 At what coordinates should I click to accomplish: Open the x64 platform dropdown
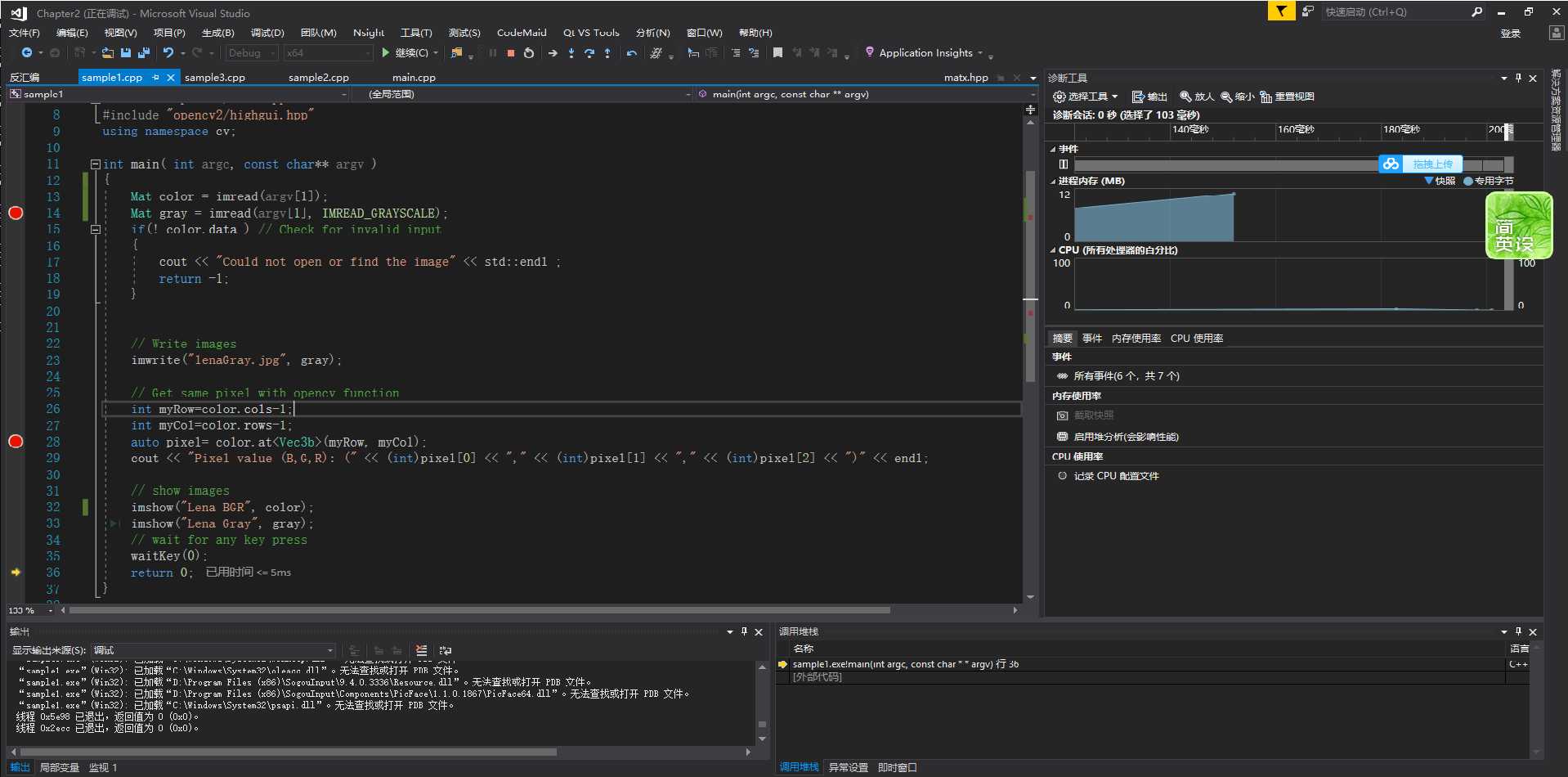point(328,53)
